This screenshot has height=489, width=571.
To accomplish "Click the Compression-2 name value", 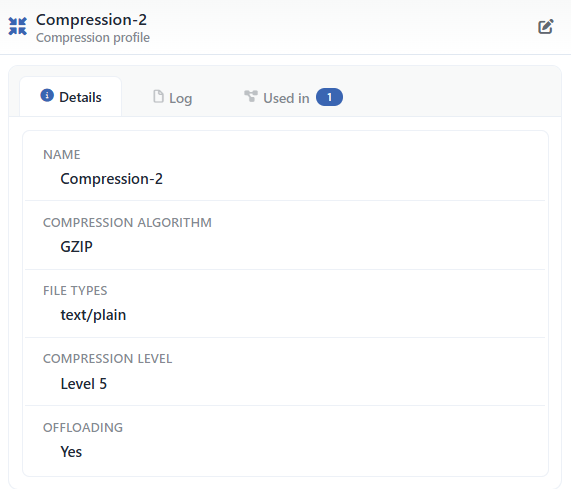I will pos(111,179).
